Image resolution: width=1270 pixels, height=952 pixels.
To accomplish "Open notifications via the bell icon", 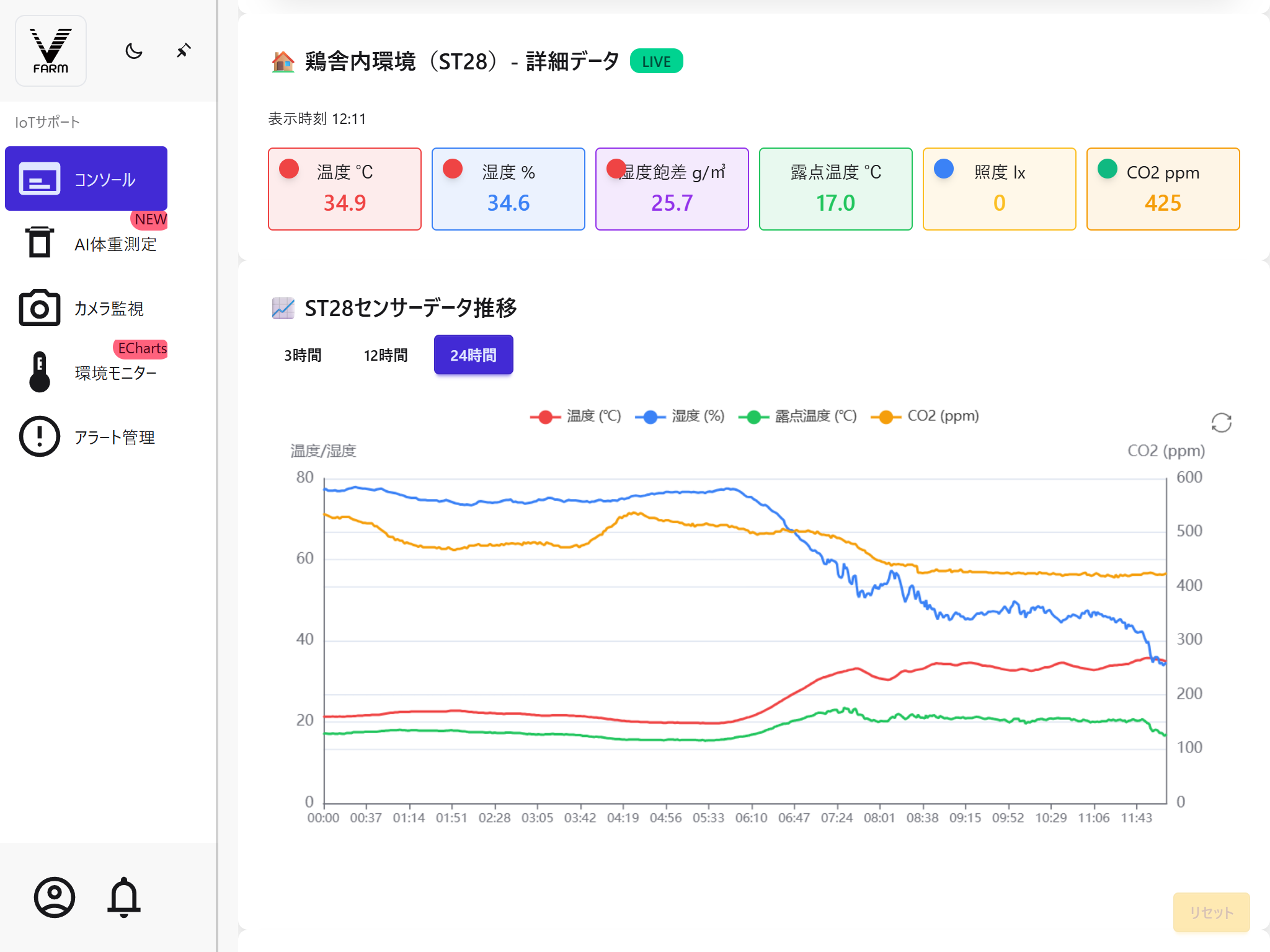I will pos(125,898).
